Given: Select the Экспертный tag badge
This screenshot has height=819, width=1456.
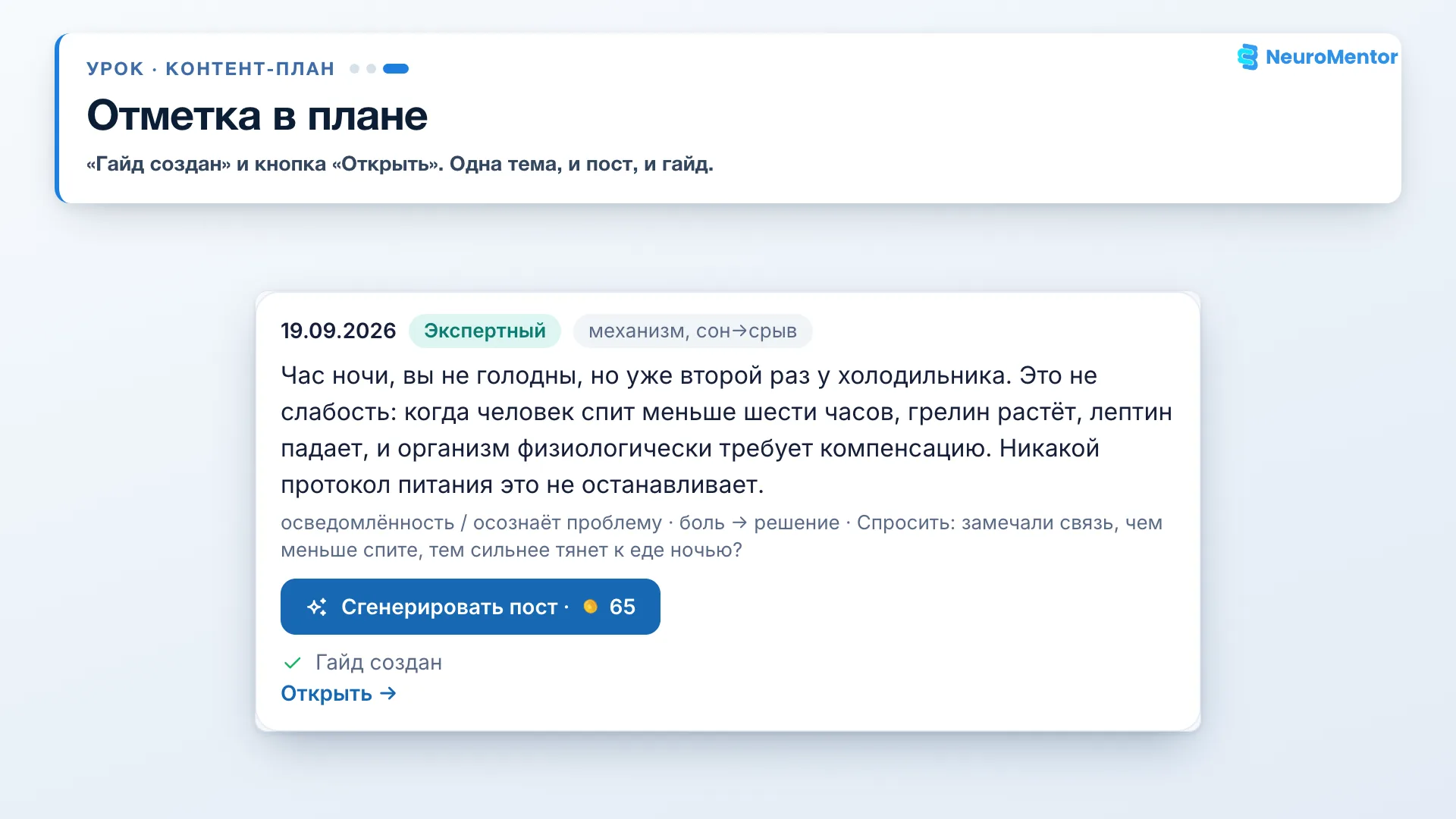Looking at the screenshot, I should [x=485, y=331].
